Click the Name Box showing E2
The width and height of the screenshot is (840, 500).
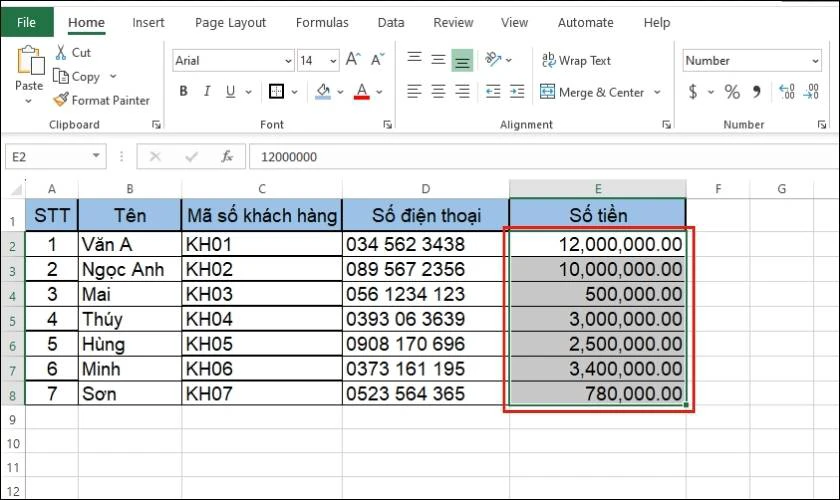(x=56, y=156)
